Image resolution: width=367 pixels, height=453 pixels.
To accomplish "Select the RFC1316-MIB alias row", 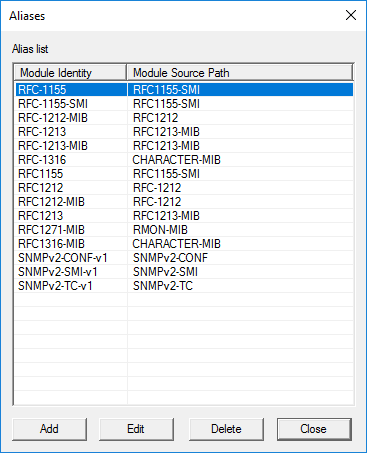I will point(184,244).
